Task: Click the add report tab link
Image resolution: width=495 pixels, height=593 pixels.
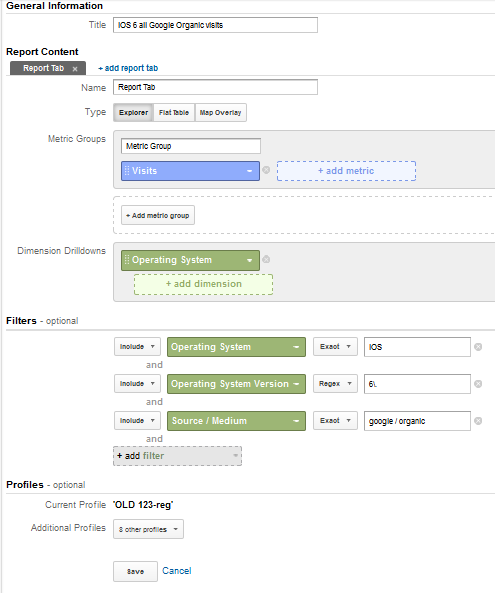Action: point(128,68)
